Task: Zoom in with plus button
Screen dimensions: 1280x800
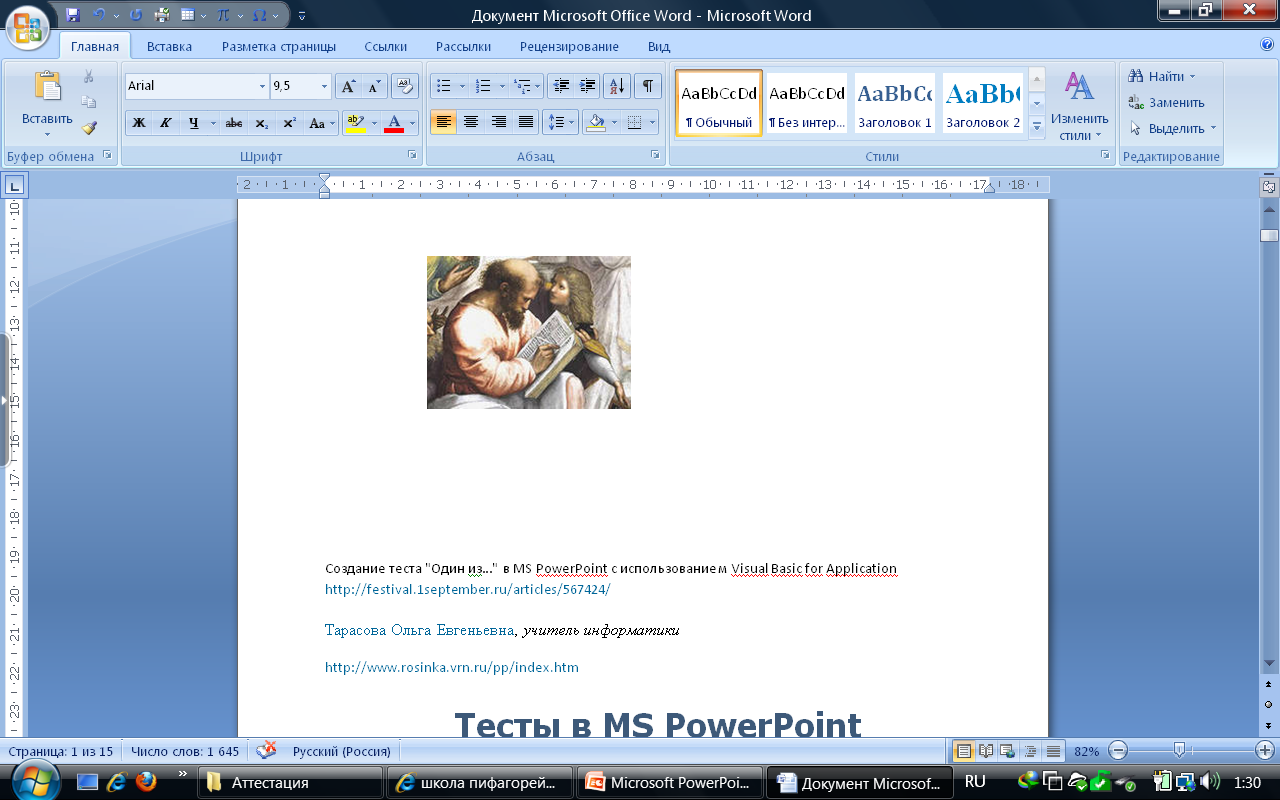Action: tap(1266, 751)
